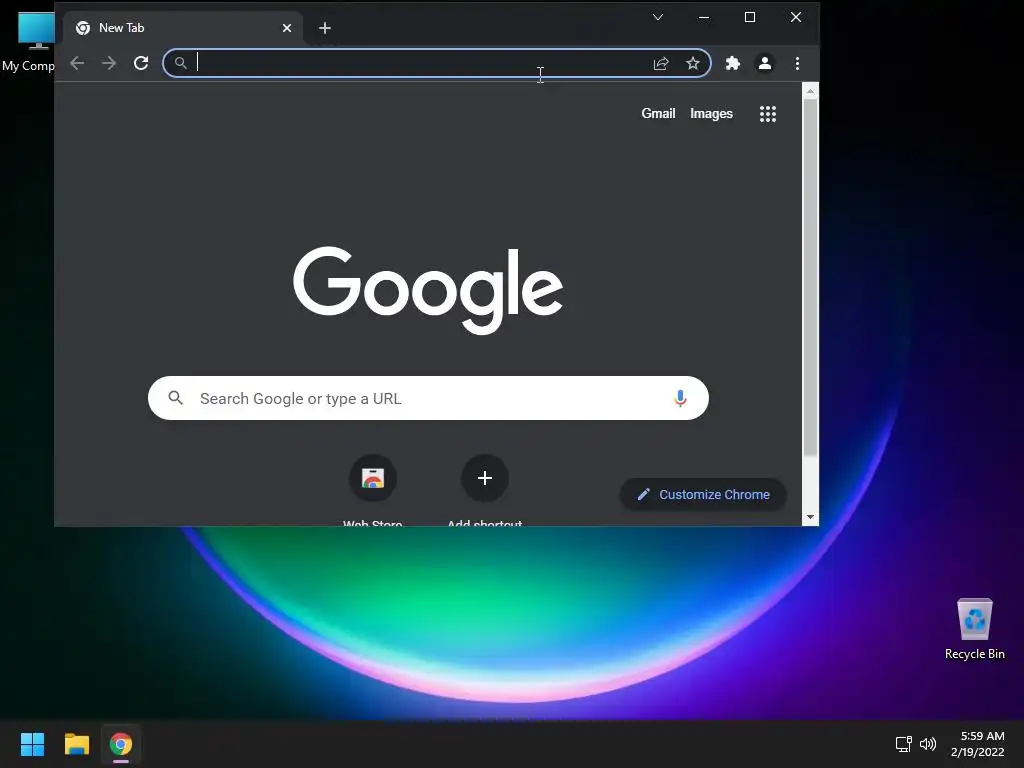Open the volume tray icon
Viewport: 1024px width, 768px height.
pyautogui.click(x=928, y=744)
